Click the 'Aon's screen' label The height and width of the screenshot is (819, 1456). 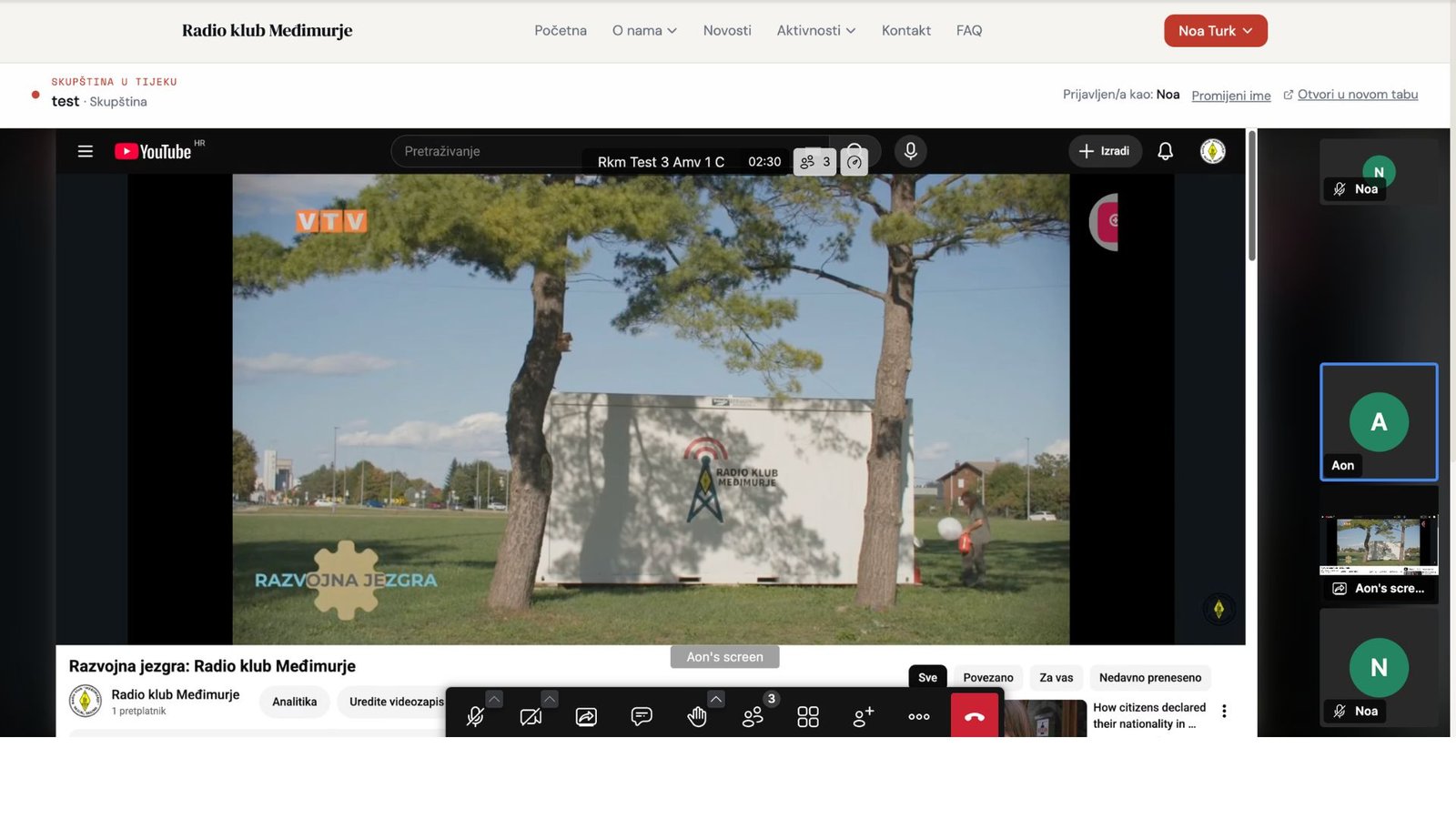(x=725, y=657)
